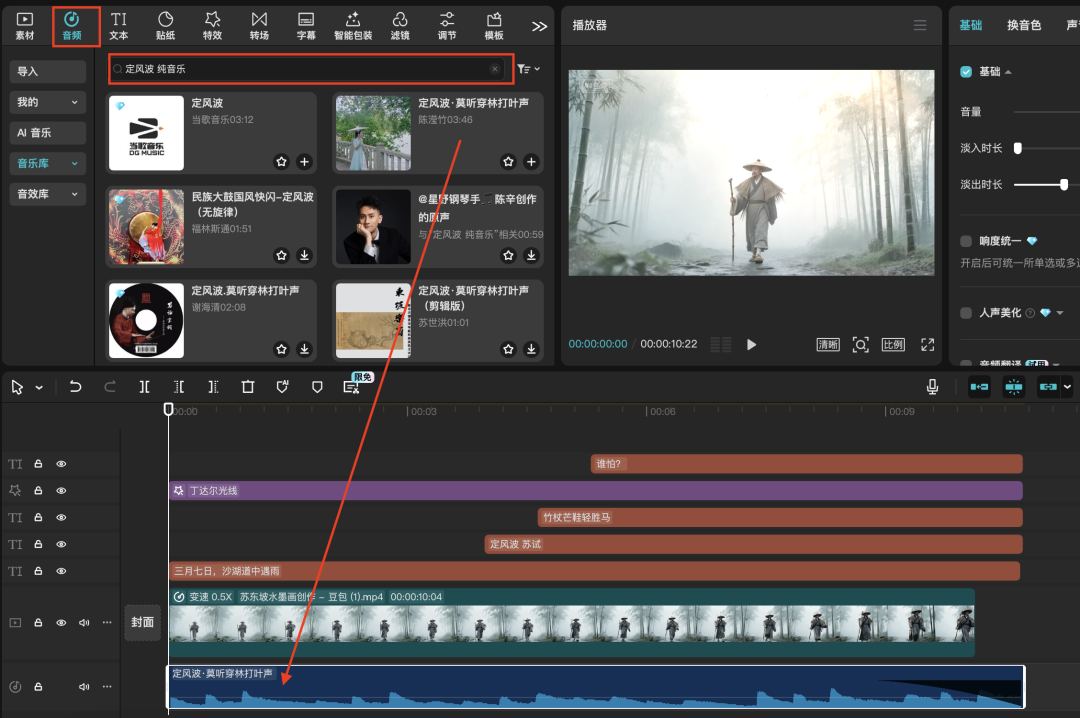The image size is (1080, 718).
Task: Enable the 响度统一 checkbox
Action: point(966,241)
